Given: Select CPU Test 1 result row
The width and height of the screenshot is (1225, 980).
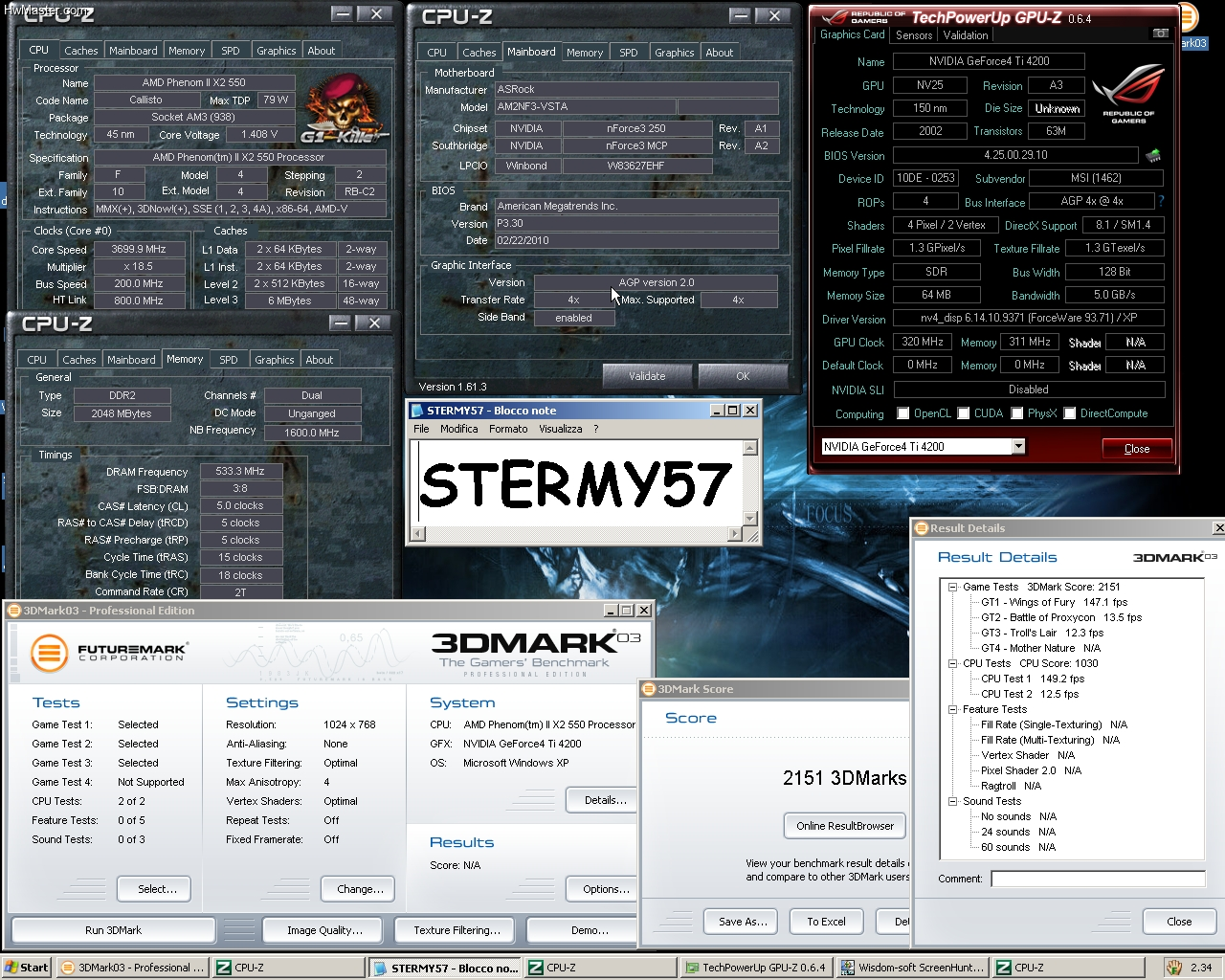Looking at the screenshot, I should click(x=1032, y=679).
